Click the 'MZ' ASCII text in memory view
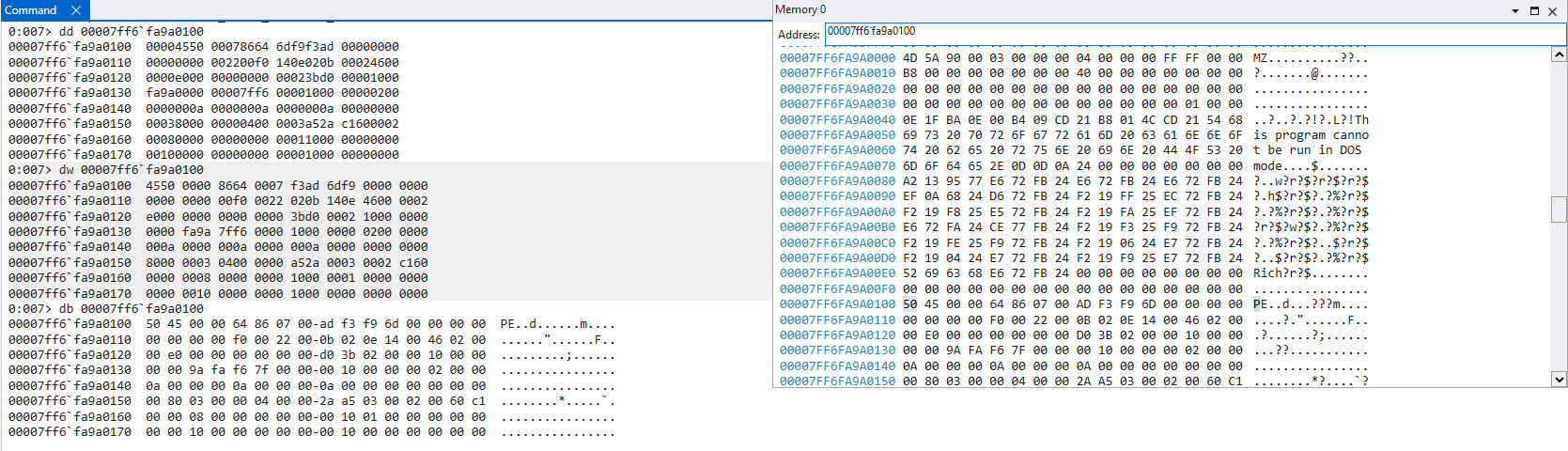Image resolution: width=1568 pixels, height=451 pixels. tap(1260, 58)
